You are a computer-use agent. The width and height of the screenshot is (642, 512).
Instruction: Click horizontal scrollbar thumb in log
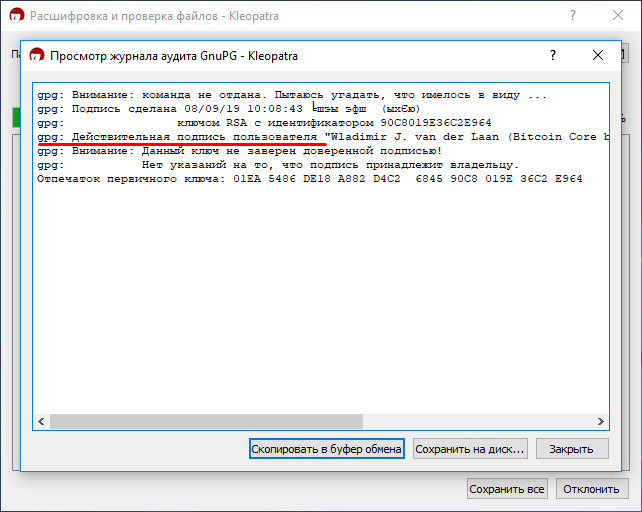206,421
